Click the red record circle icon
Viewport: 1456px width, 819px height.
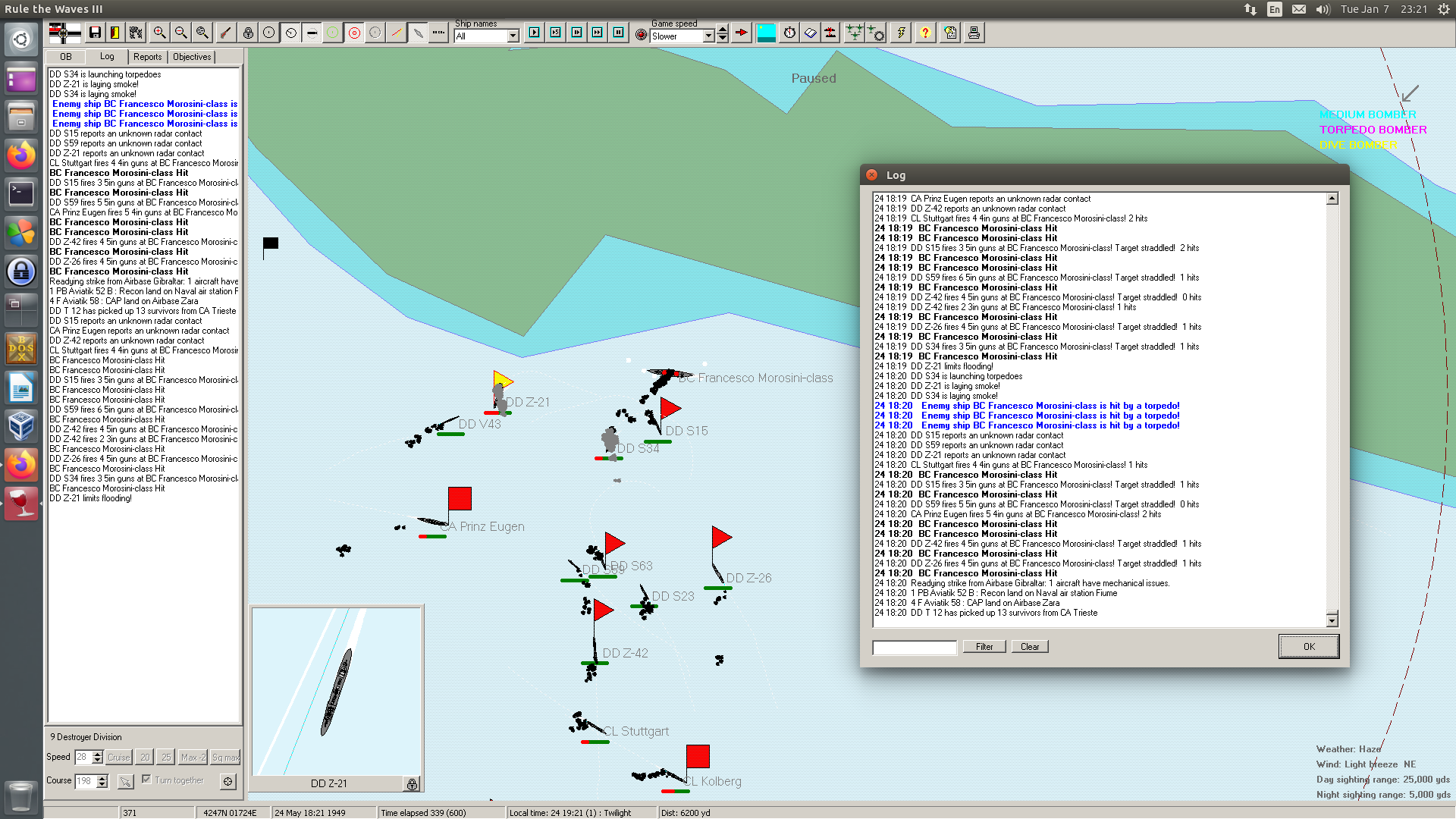pyautogui.click(x=642, y=35)
